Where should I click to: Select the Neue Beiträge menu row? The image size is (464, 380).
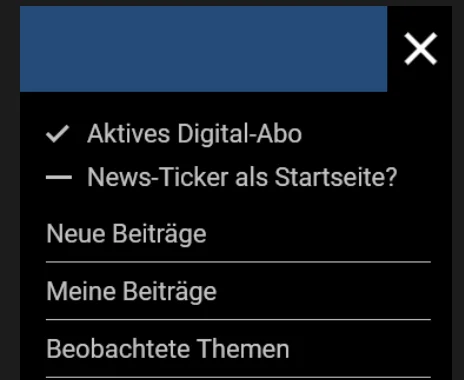(238, 234)
